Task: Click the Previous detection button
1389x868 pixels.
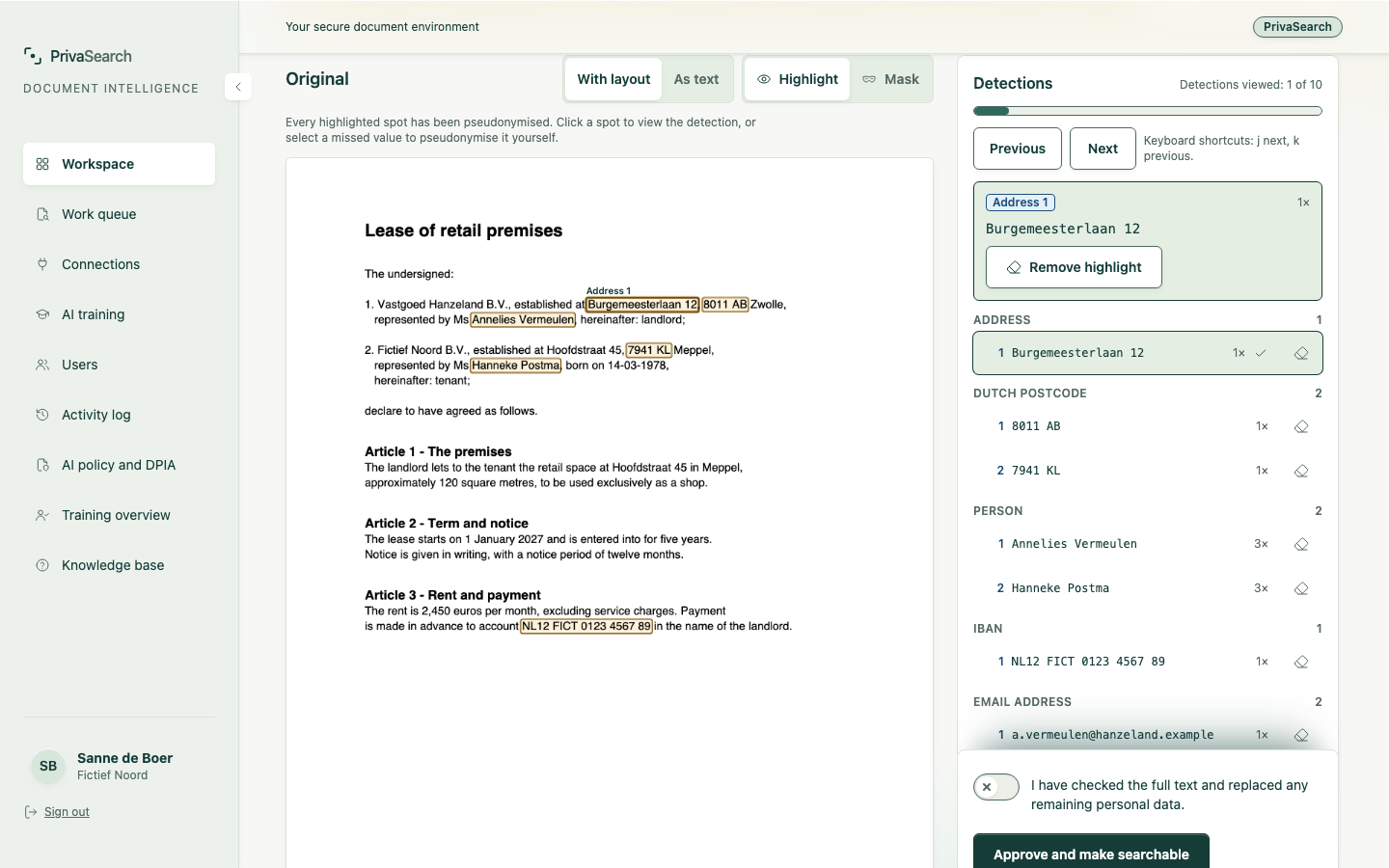Action: coord(1018,149)
